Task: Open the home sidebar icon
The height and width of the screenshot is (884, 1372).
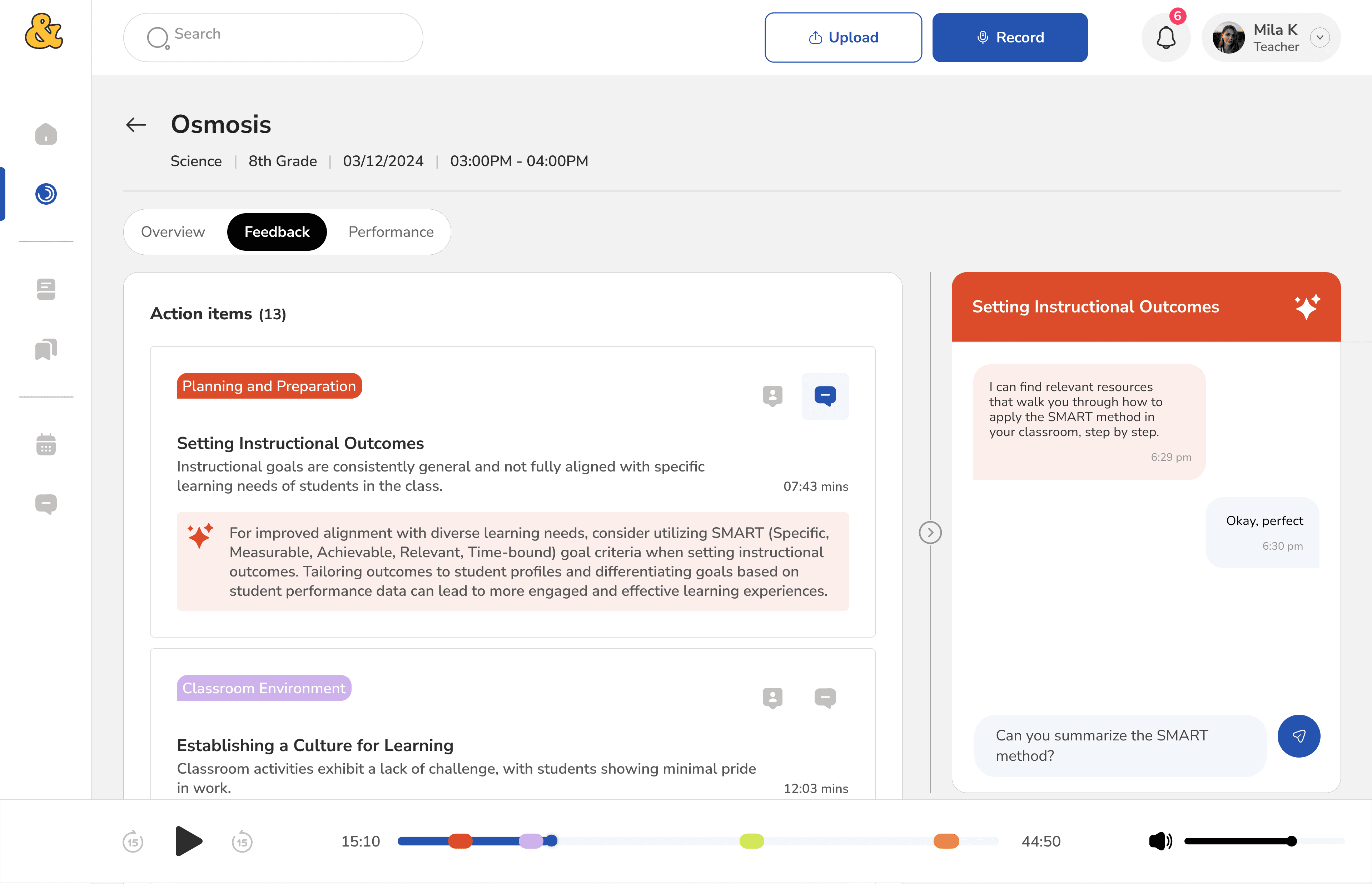Action: coord(46,134)
